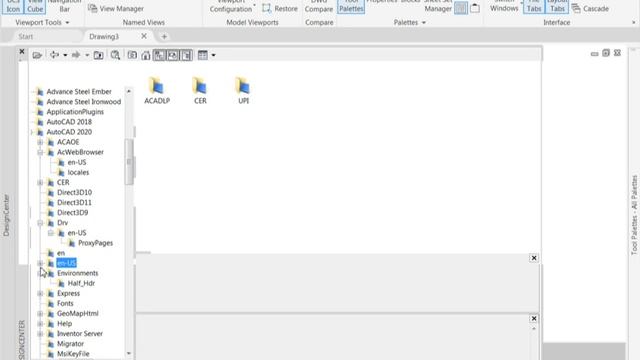Select Direct3D10 folder
Screen dimensions: 640x360
[74, 192]
